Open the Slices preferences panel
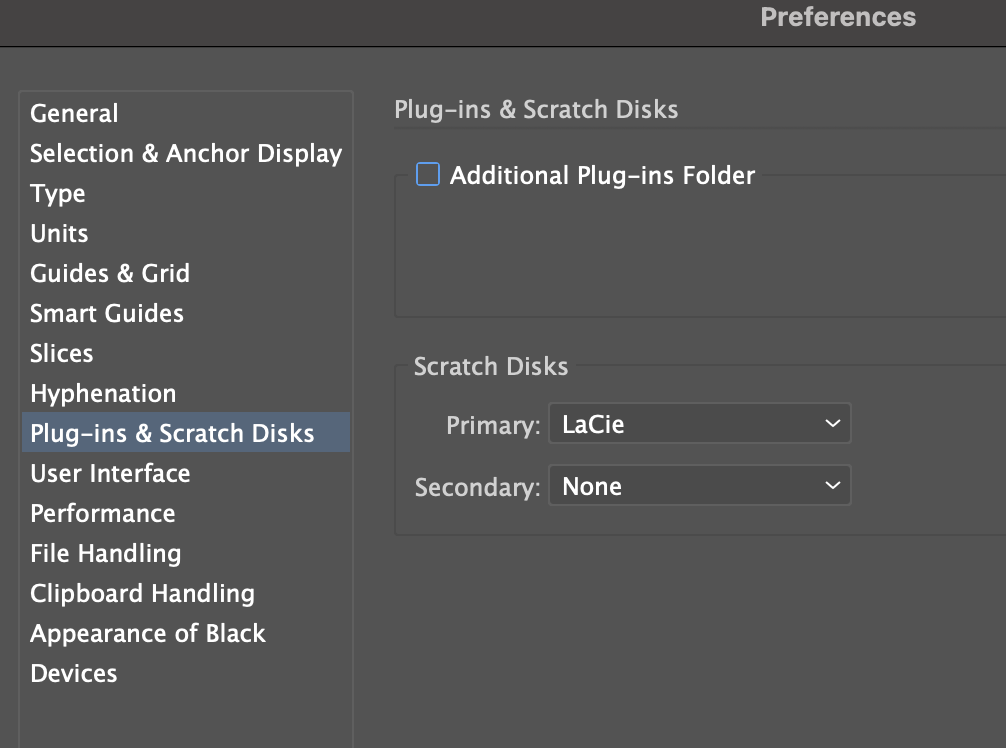 coord(61,353)
